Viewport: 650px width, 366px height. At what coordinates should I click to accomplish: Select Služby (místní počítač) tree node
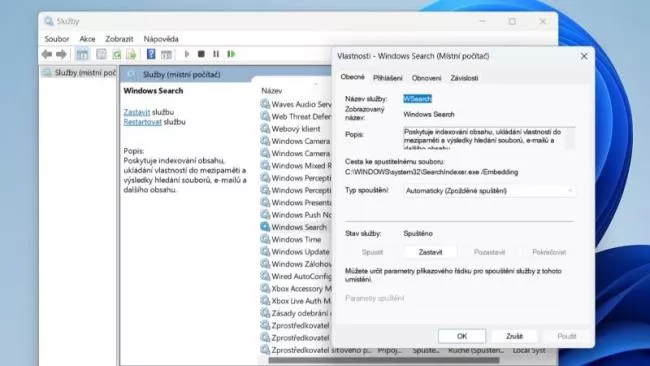(80, 73)
